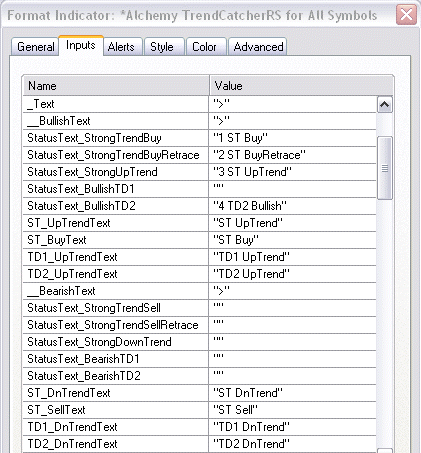Edit the "TD1 UpTrend" value cell

(x=293, y=257)
